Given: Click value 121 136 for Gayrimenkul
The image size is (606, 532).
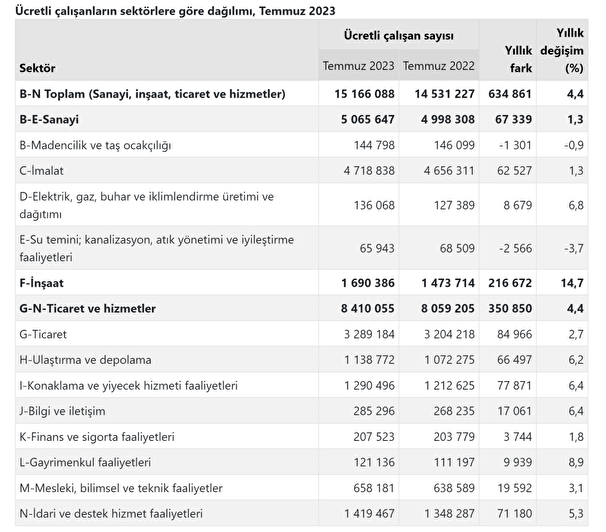Looking at the screenshot, I should 374,462.
